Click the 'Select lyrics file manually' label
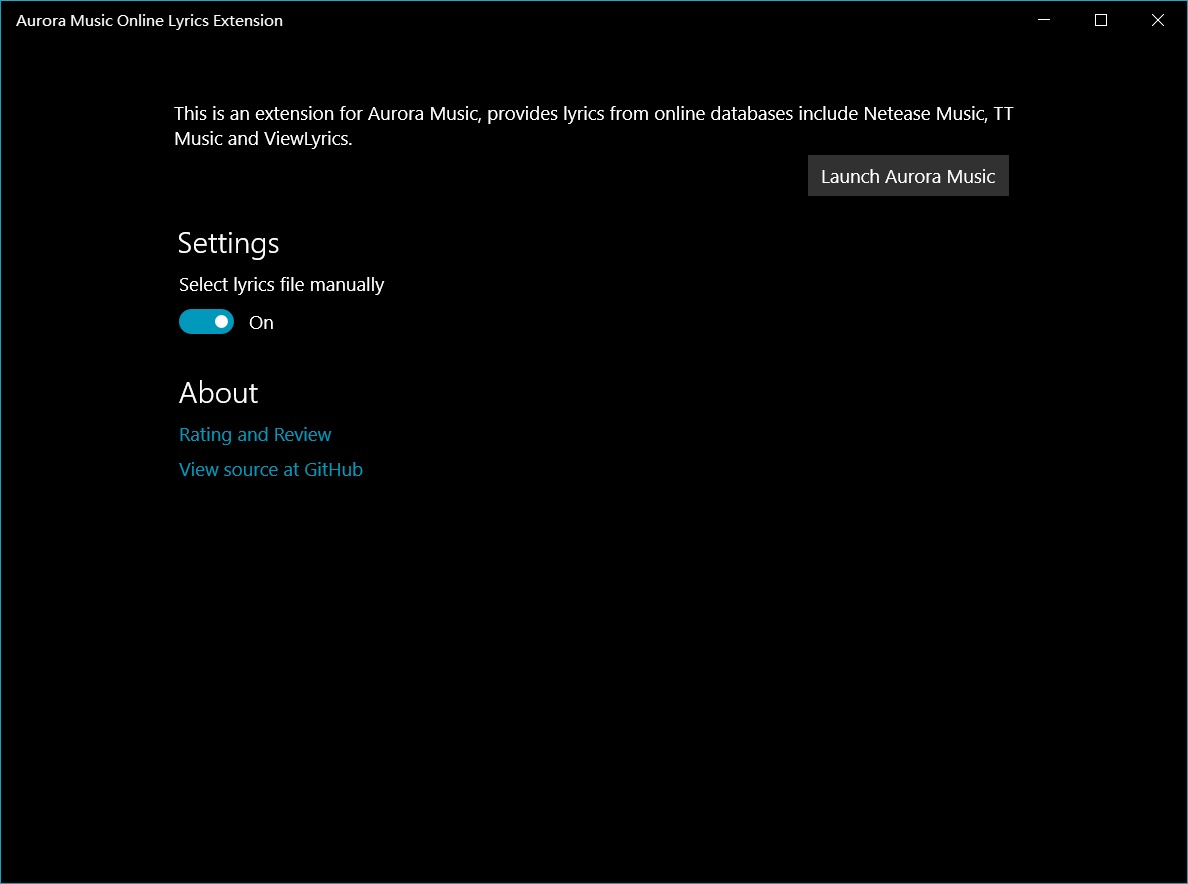Screen dimensions: 1188x884 pyautogui.click(x=281, y=285)
